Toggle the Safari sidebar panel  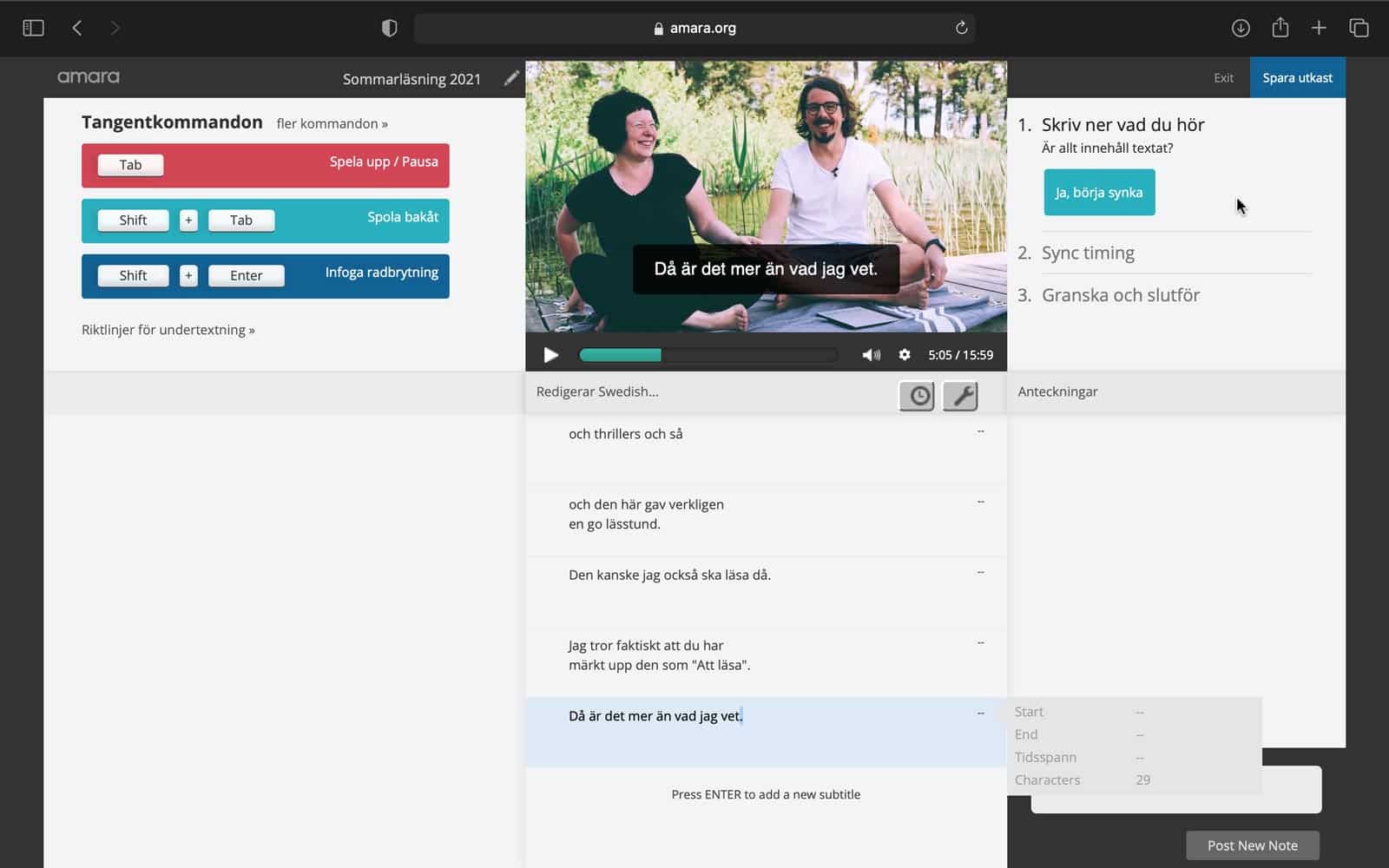[x=33, y=28]
